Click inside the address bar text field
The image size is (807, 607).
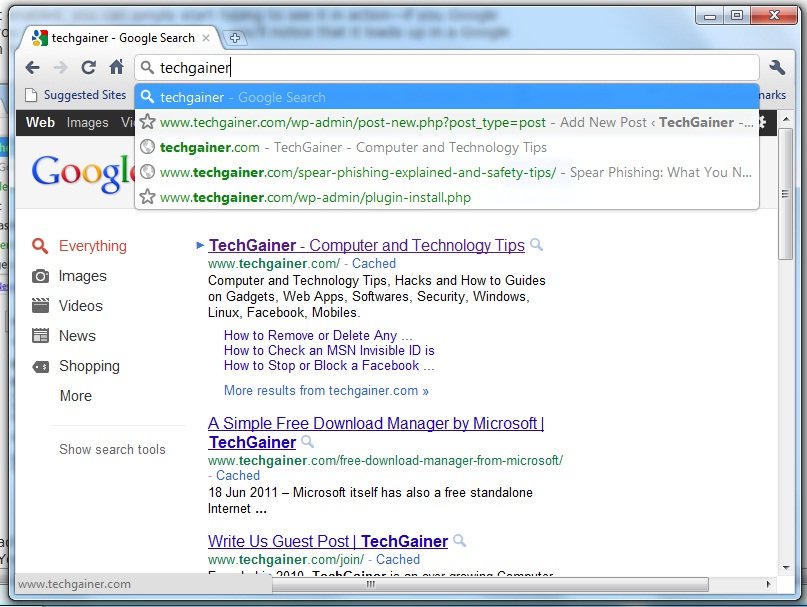pyautogui.click(x=450, y=68)
